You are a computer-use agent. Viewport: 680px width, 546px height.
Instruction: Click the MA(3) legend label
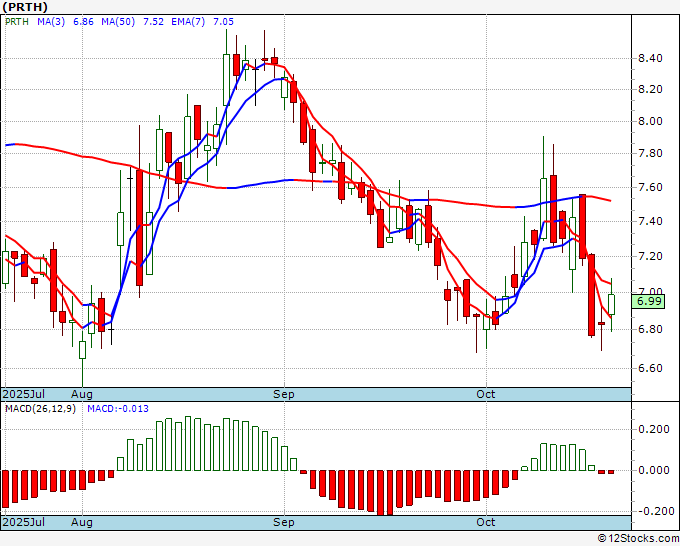(51, 22)
